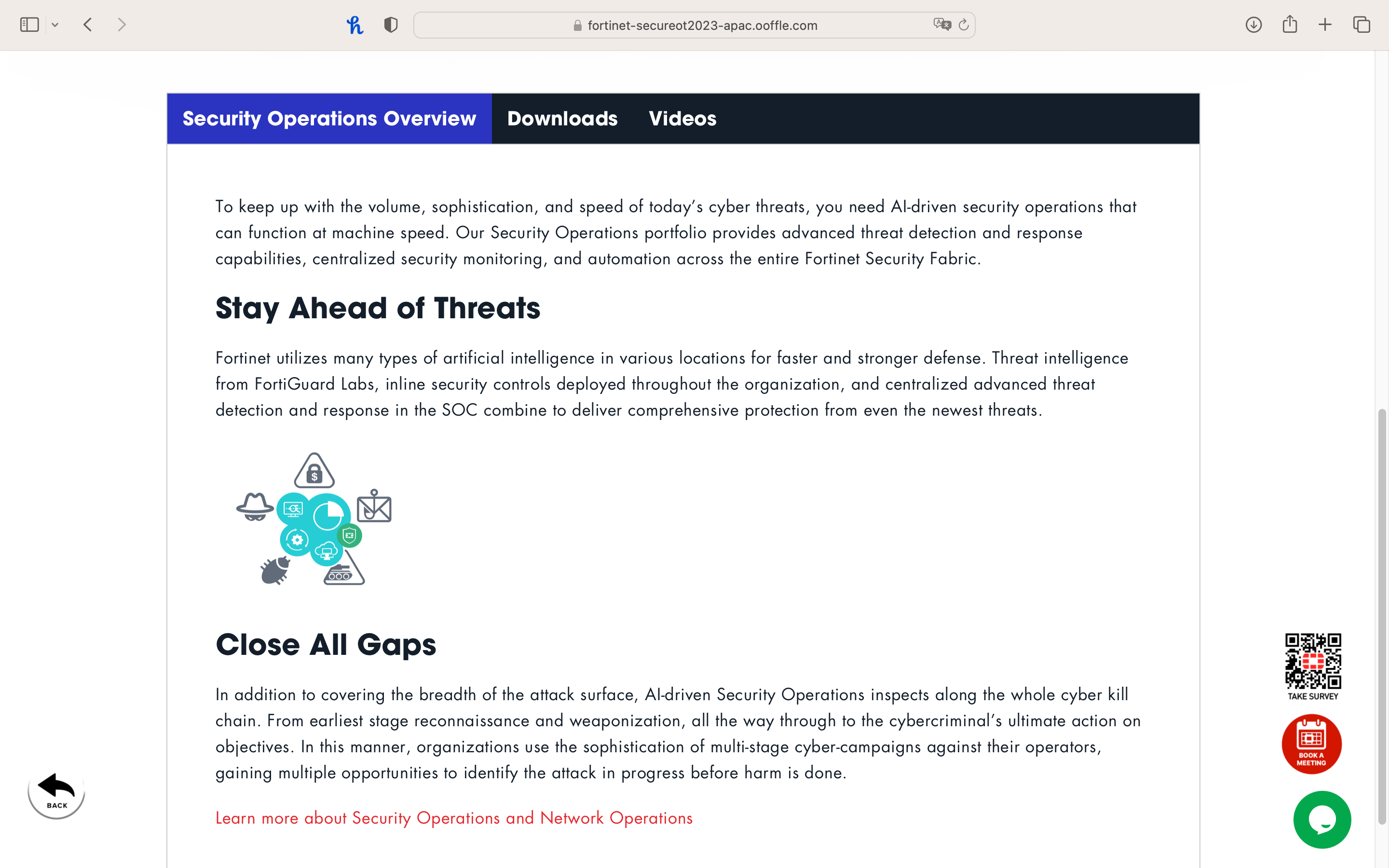This screenshot has width=1389, height=868.
Task: Open the Security Operations illustration graphic
Action: [x=314, y=518]
